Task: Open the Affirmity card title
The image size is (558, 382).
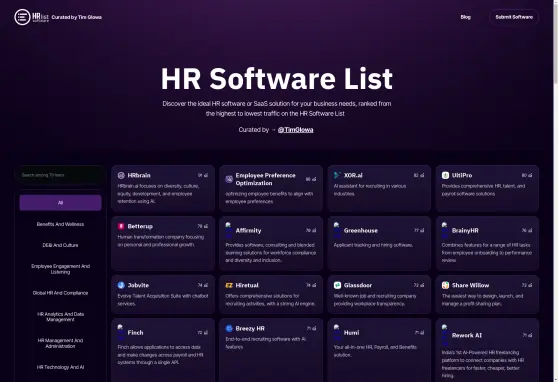Action: [248, 230]
